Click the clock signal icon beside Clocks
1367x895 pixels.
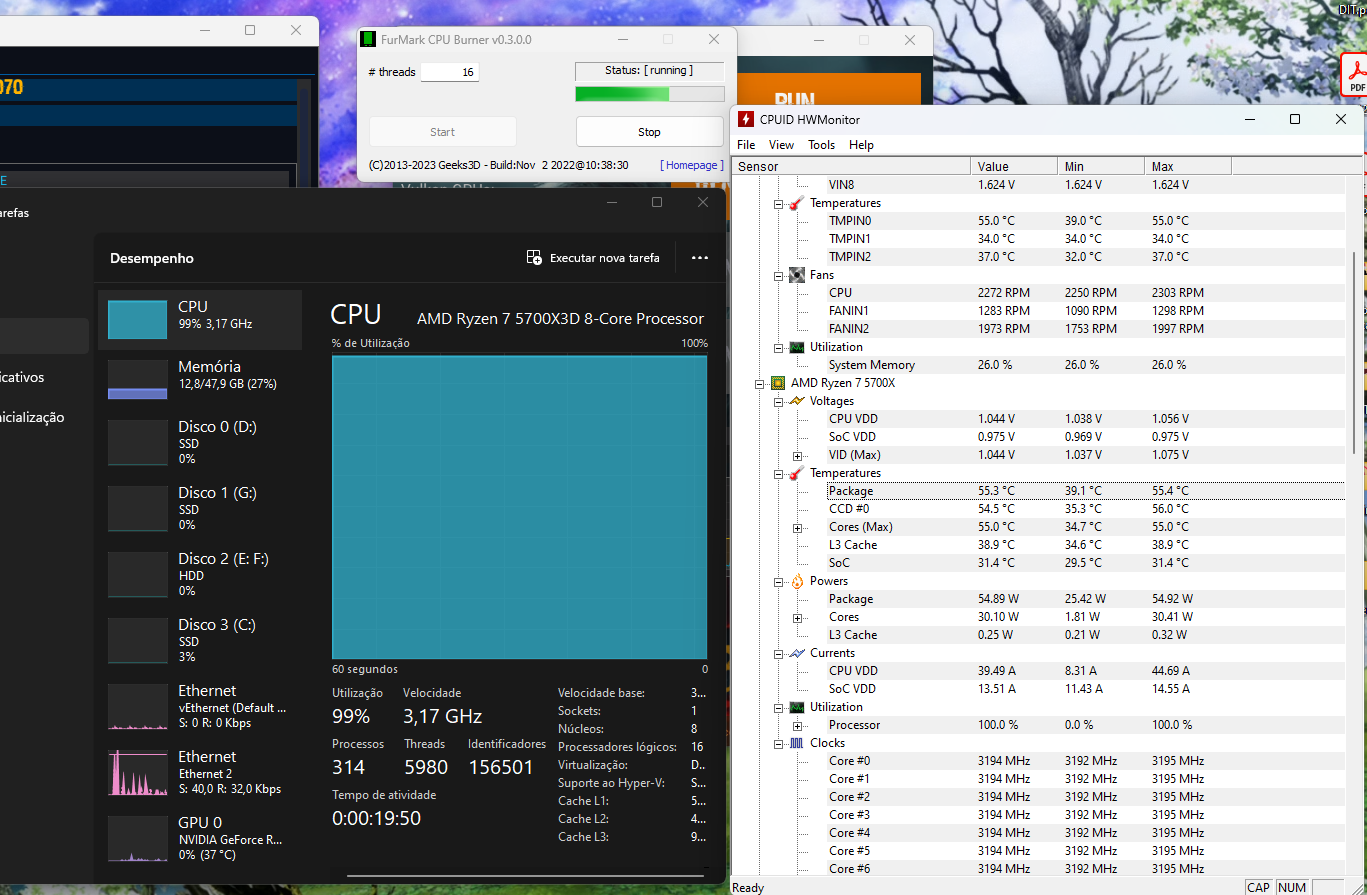point(797,743)
